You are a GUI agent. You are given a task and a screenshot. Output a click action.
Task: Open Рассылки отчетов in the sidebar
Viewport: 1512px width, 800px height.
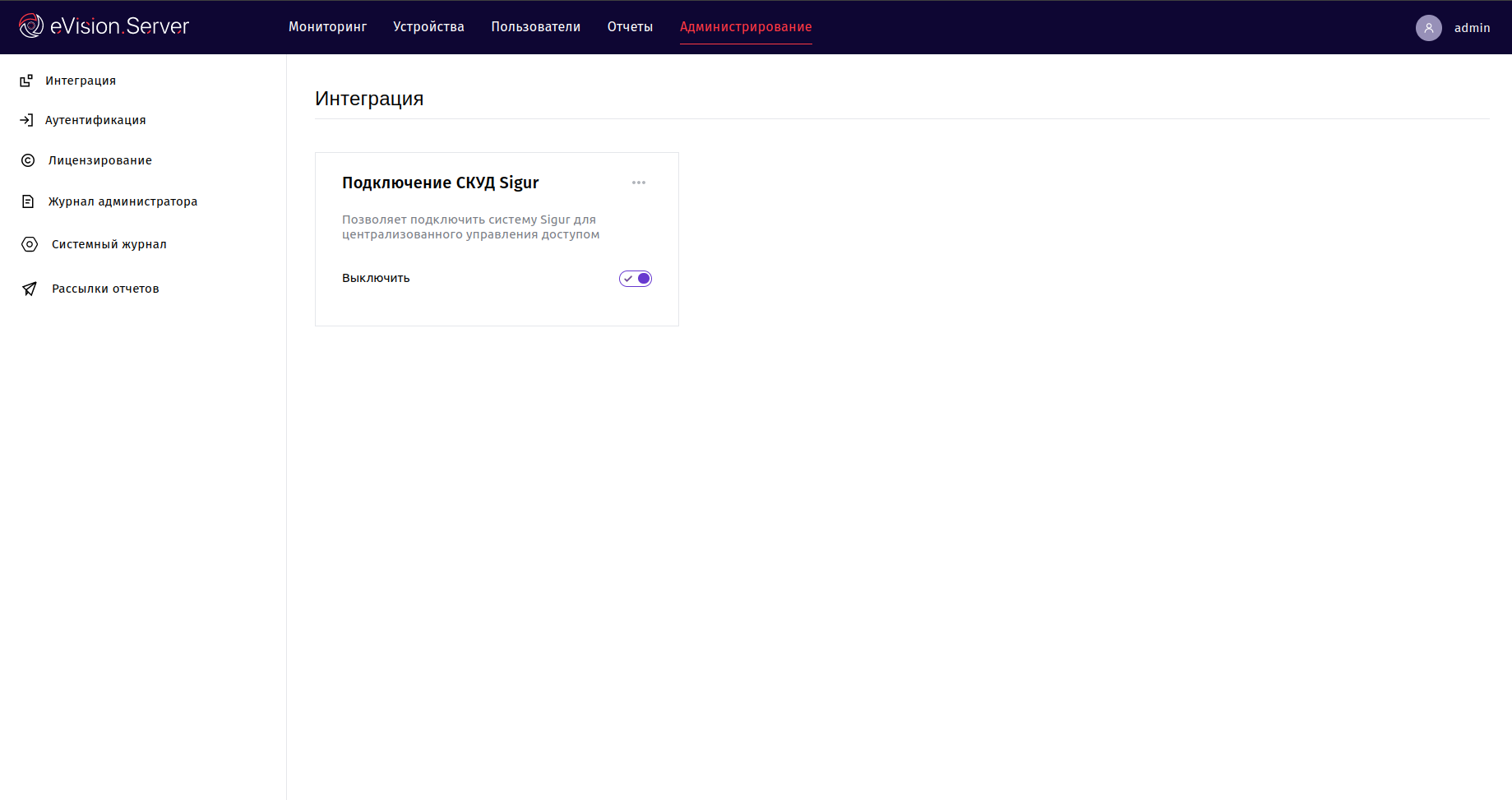105,289
